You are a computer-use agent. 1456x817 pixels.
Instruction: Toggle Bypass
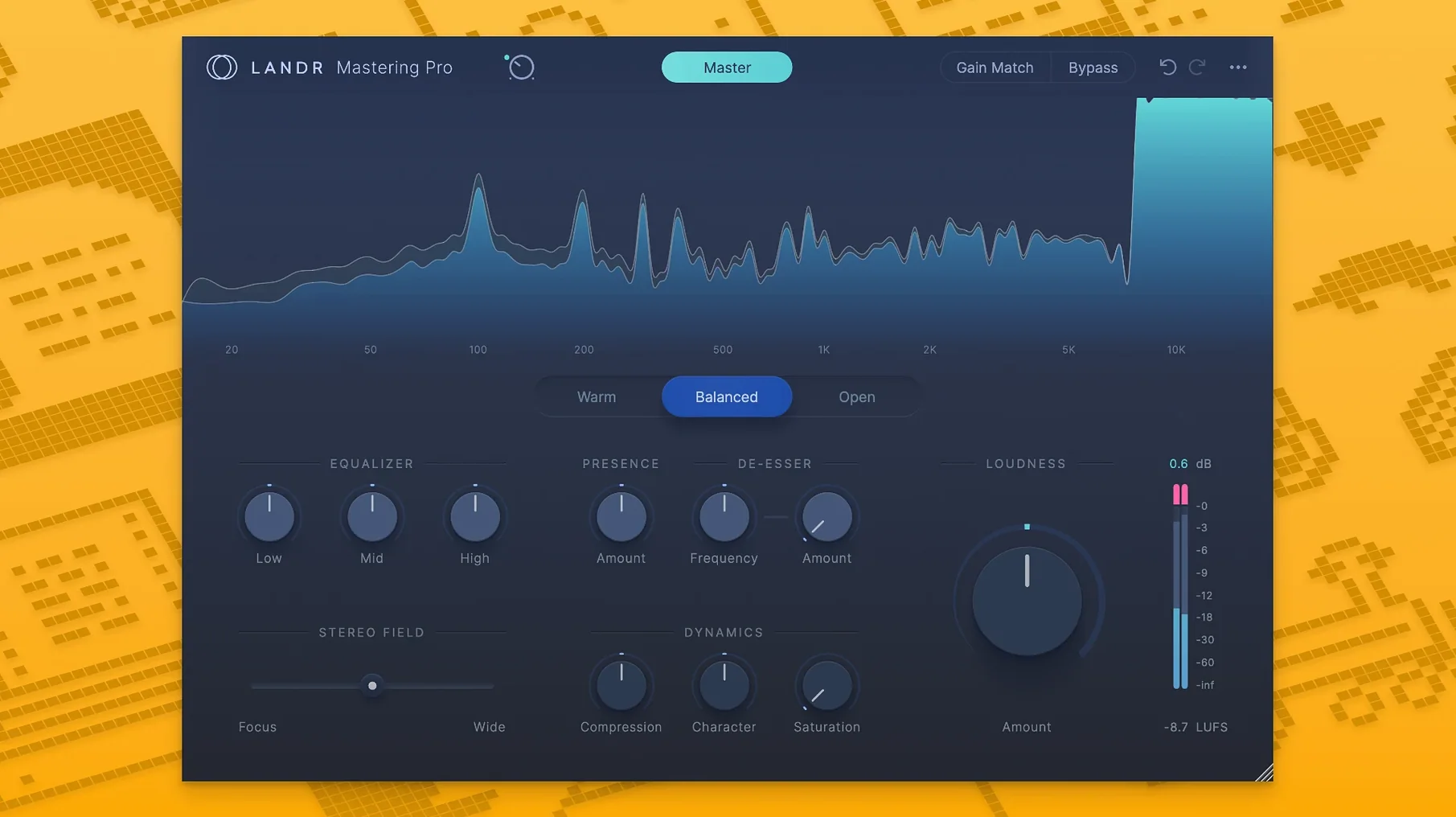pyautogui.click(x=1093, y=68)
